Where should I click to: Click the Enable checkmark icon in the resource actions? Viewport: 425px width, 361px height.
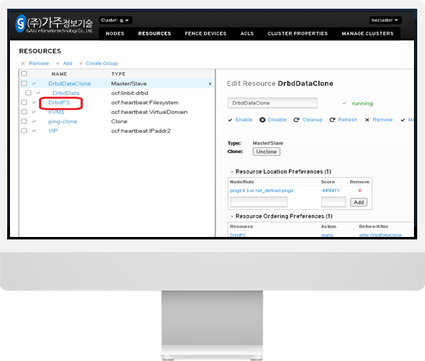click(x=230, y=120)
